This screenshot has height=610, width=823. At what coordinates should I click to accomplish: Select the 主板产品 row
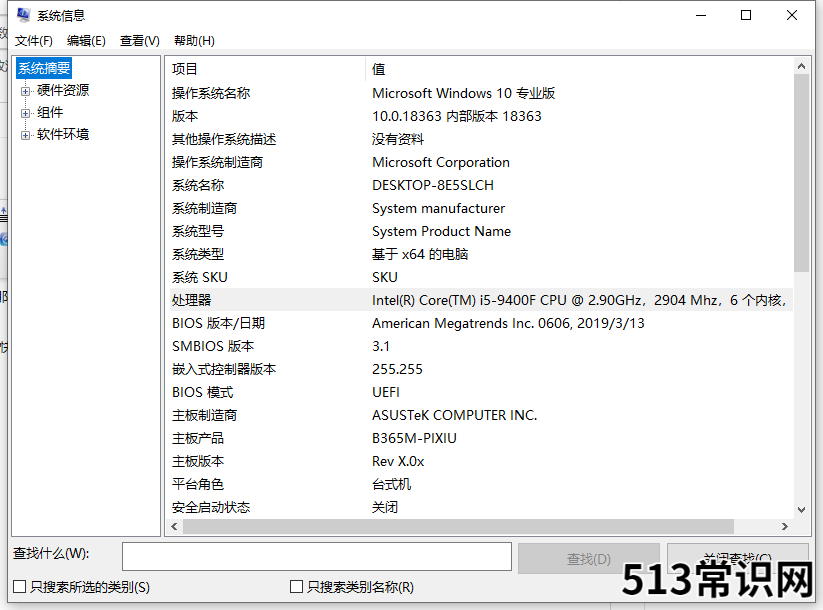pos(481,439)
